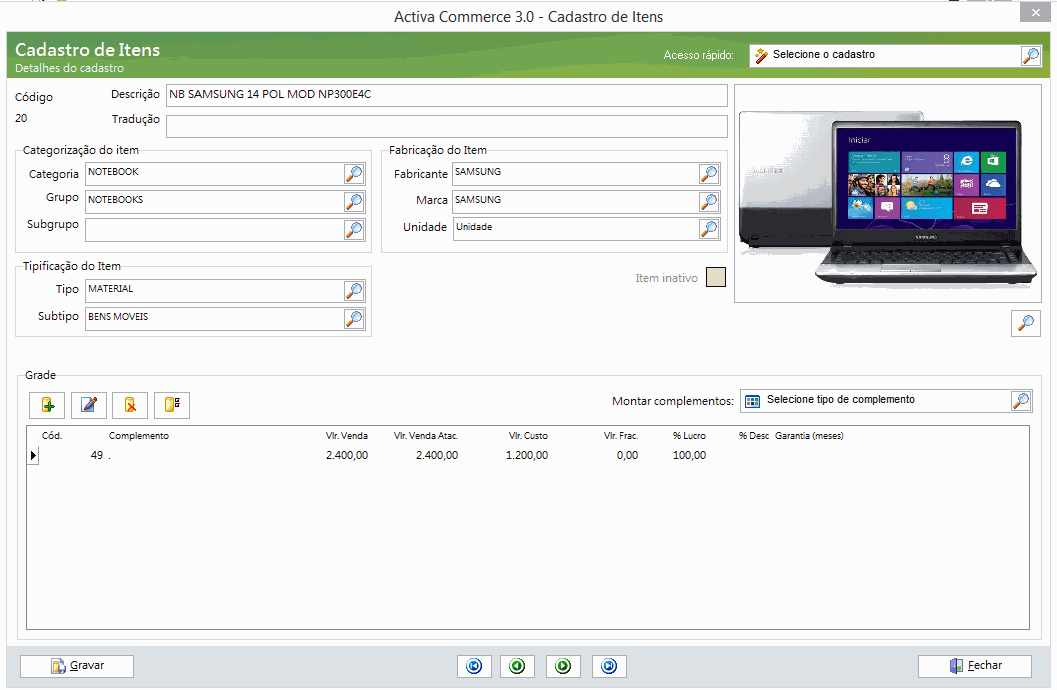Click the add grade item icon
Viewport: 1057px width, 690px height.
click(47, 405)
